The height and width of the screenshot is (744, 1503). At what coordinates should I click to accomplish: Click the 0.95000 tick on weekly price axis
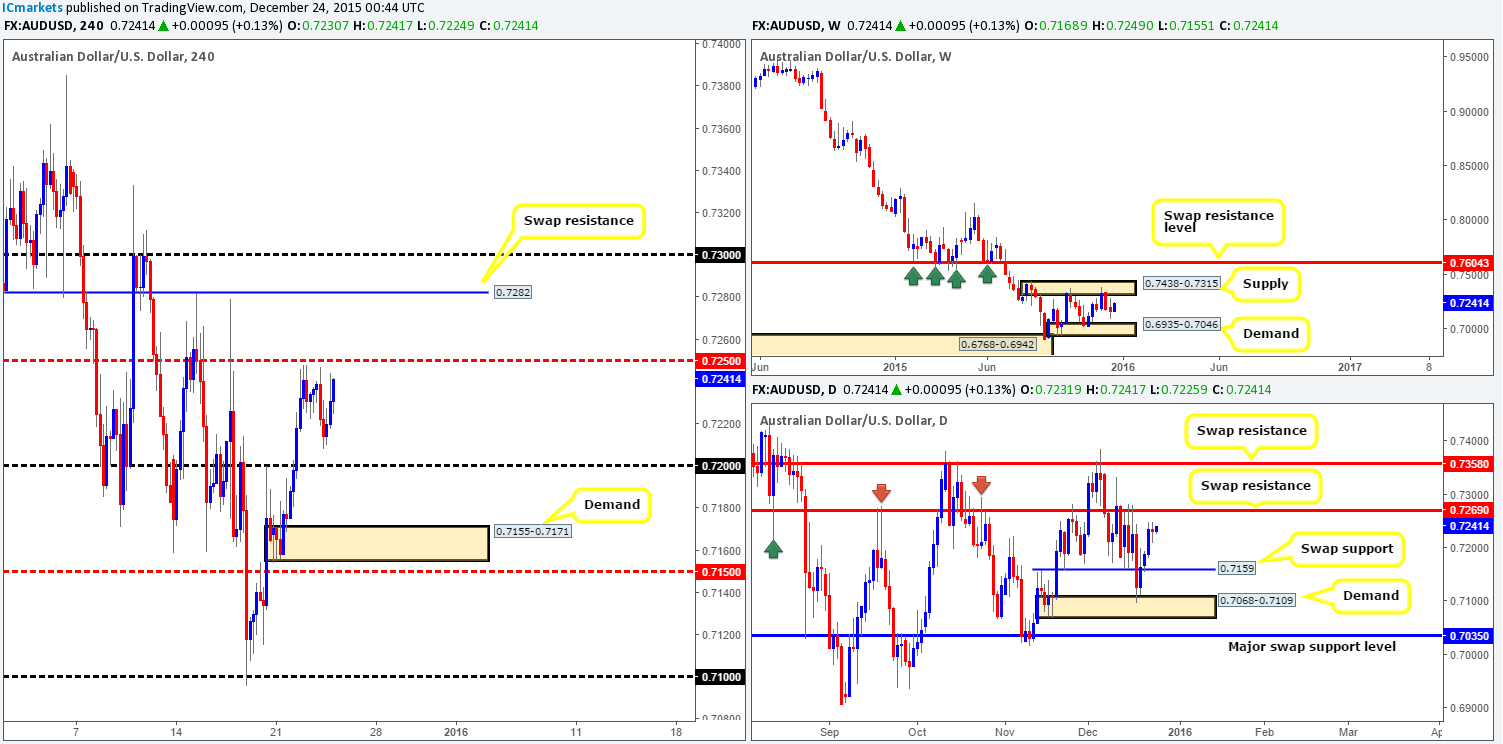(1468, 57)
